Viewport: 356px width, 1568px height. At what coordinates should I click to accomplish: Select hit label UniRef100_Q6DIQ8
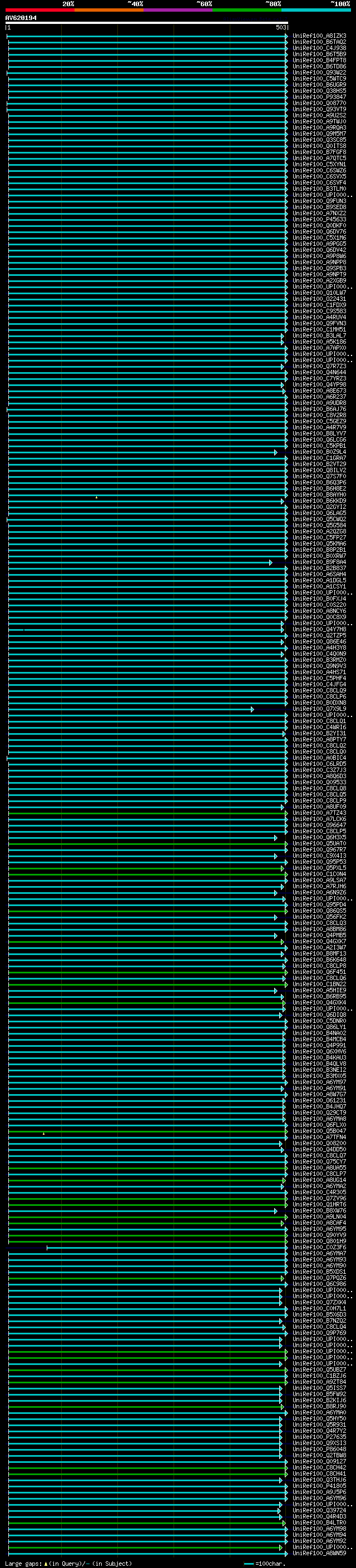pos(319,1015)
